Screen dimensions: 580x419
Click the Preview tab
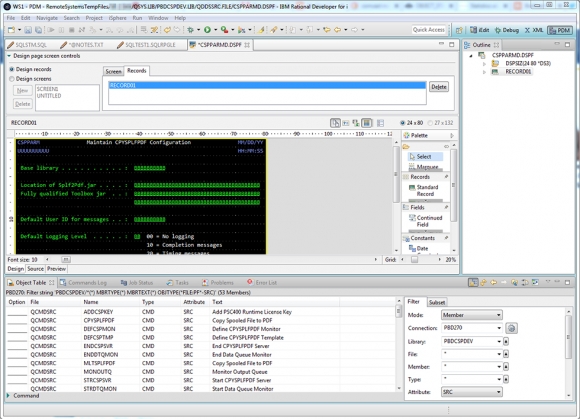(x=56, y=269)
